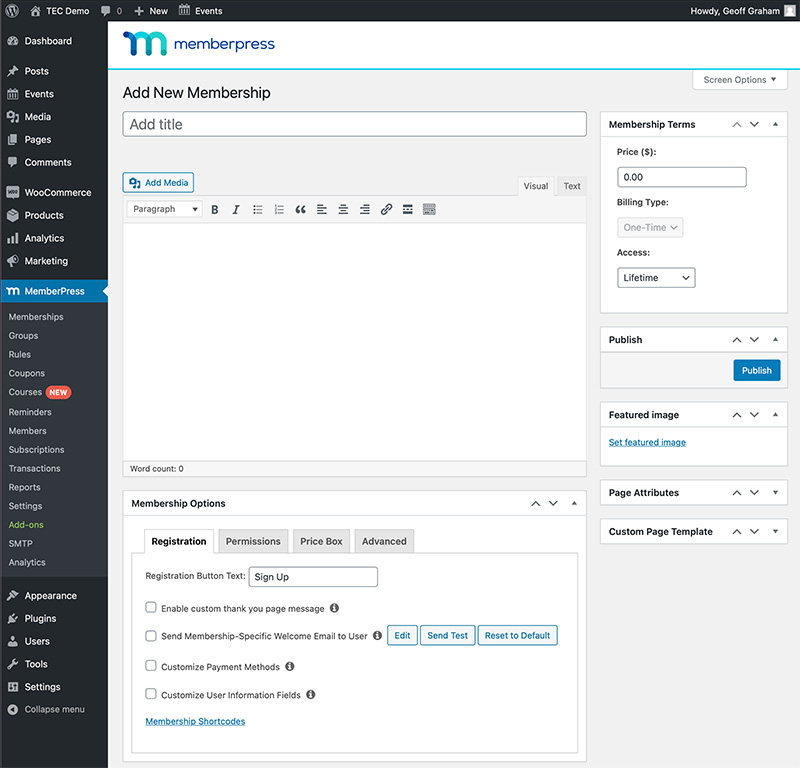The image size is (800, 768).
Task: Apply blockquote formatting
Action: 301,209
